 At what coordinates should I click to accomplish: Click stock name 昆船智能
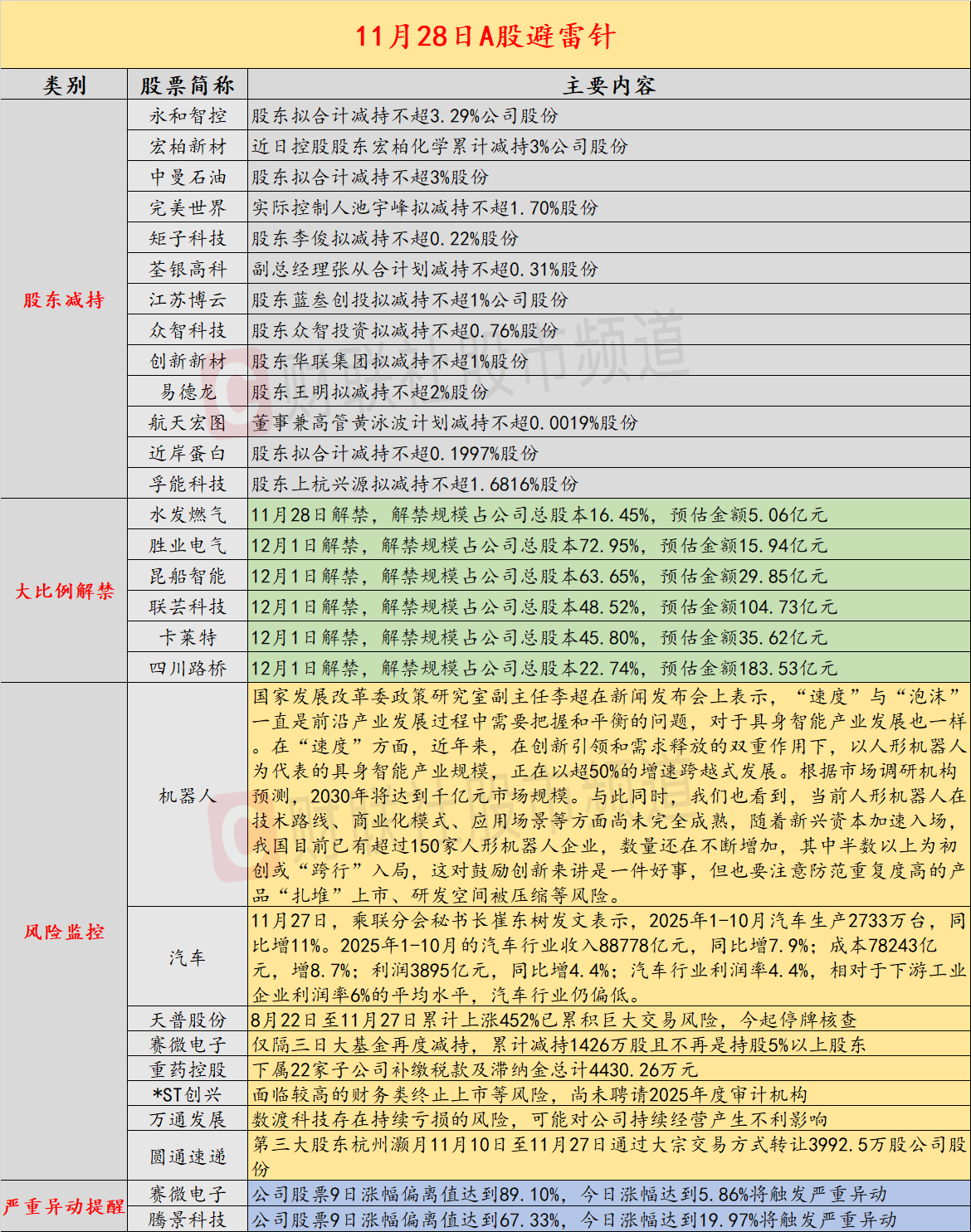click(x=188, y=577)
